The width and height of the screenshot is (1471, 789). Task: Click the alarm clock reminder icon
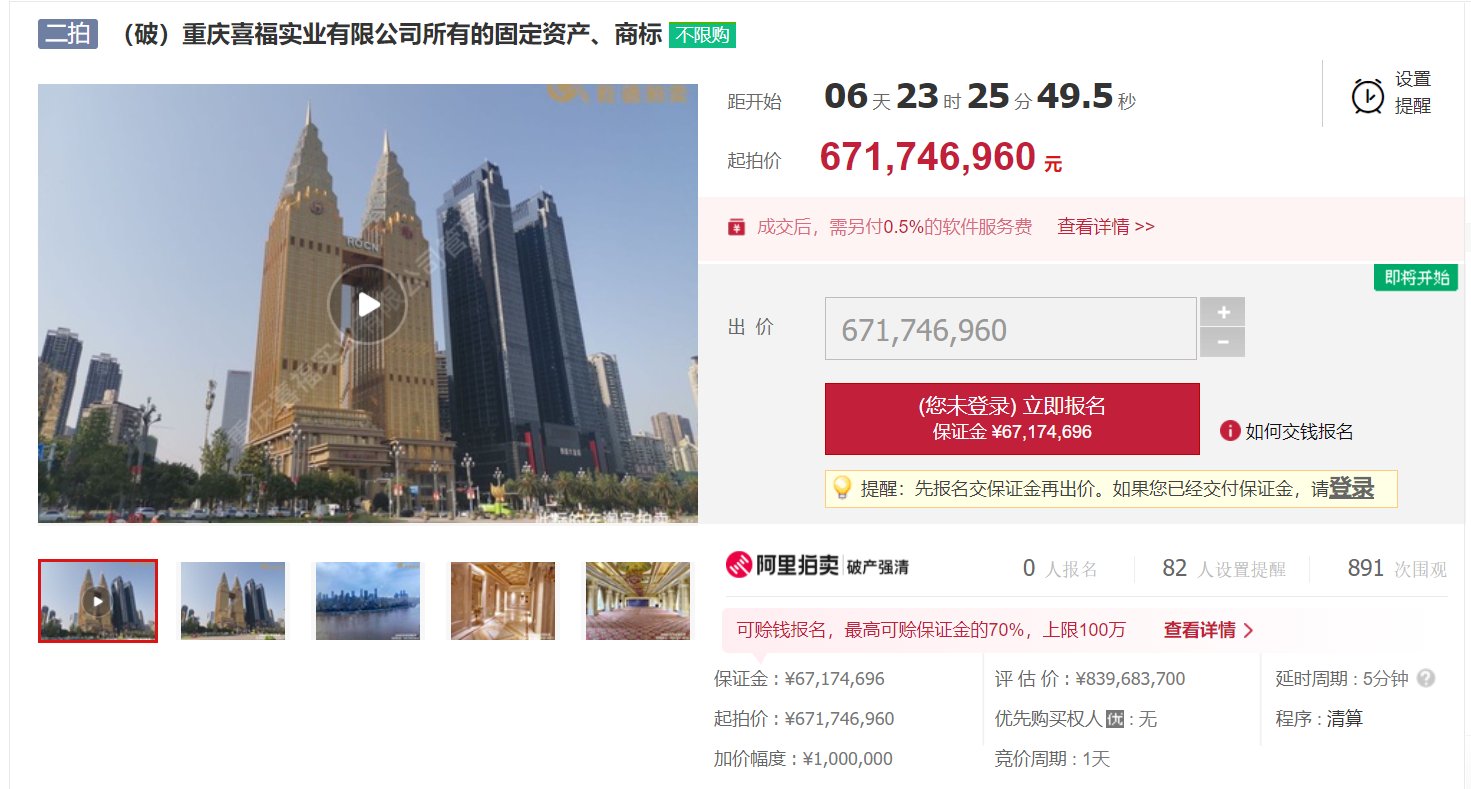click(x=1367, y=95)
